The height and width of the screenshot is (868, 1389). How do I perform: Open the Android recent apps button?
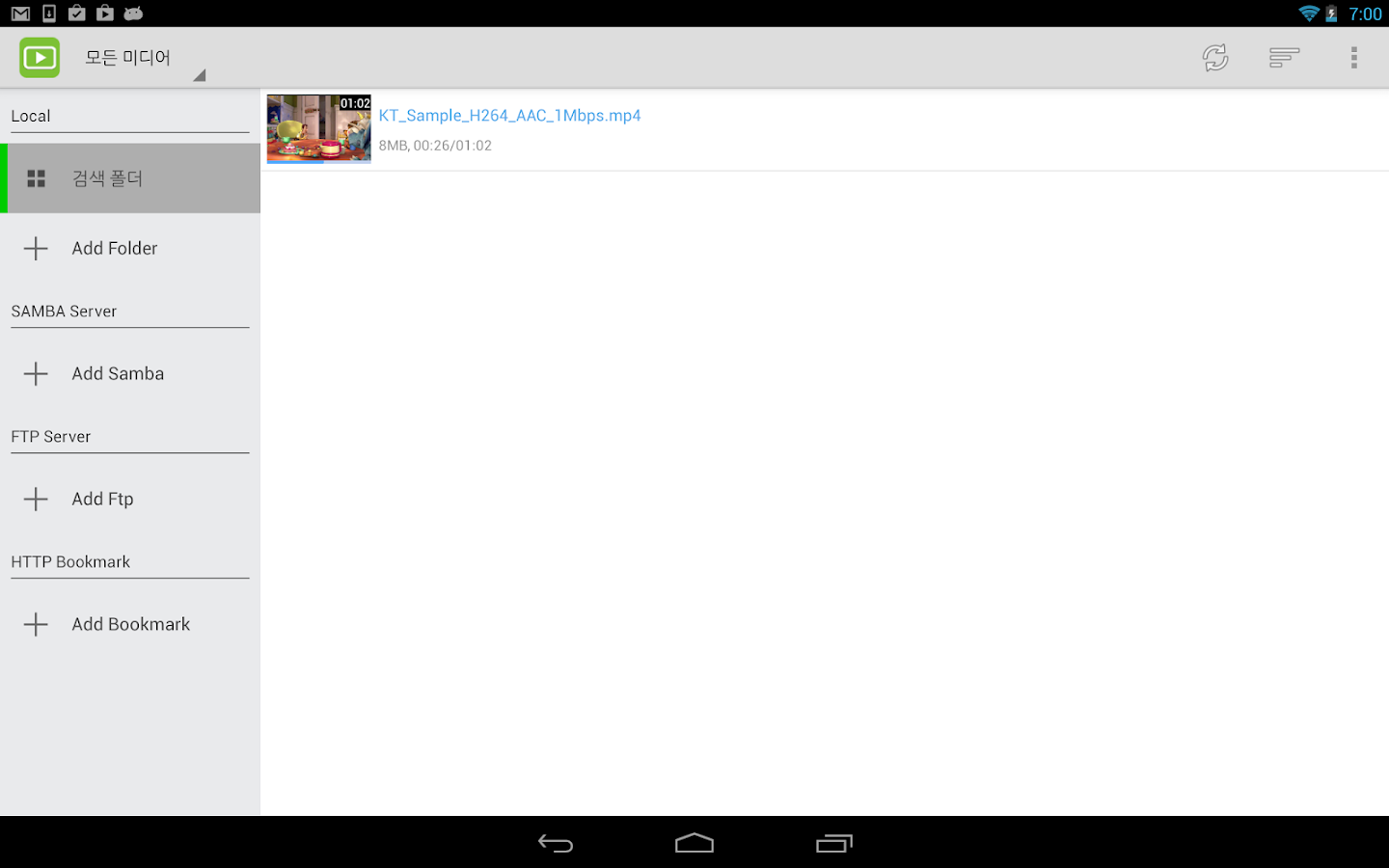coord(834,843)
